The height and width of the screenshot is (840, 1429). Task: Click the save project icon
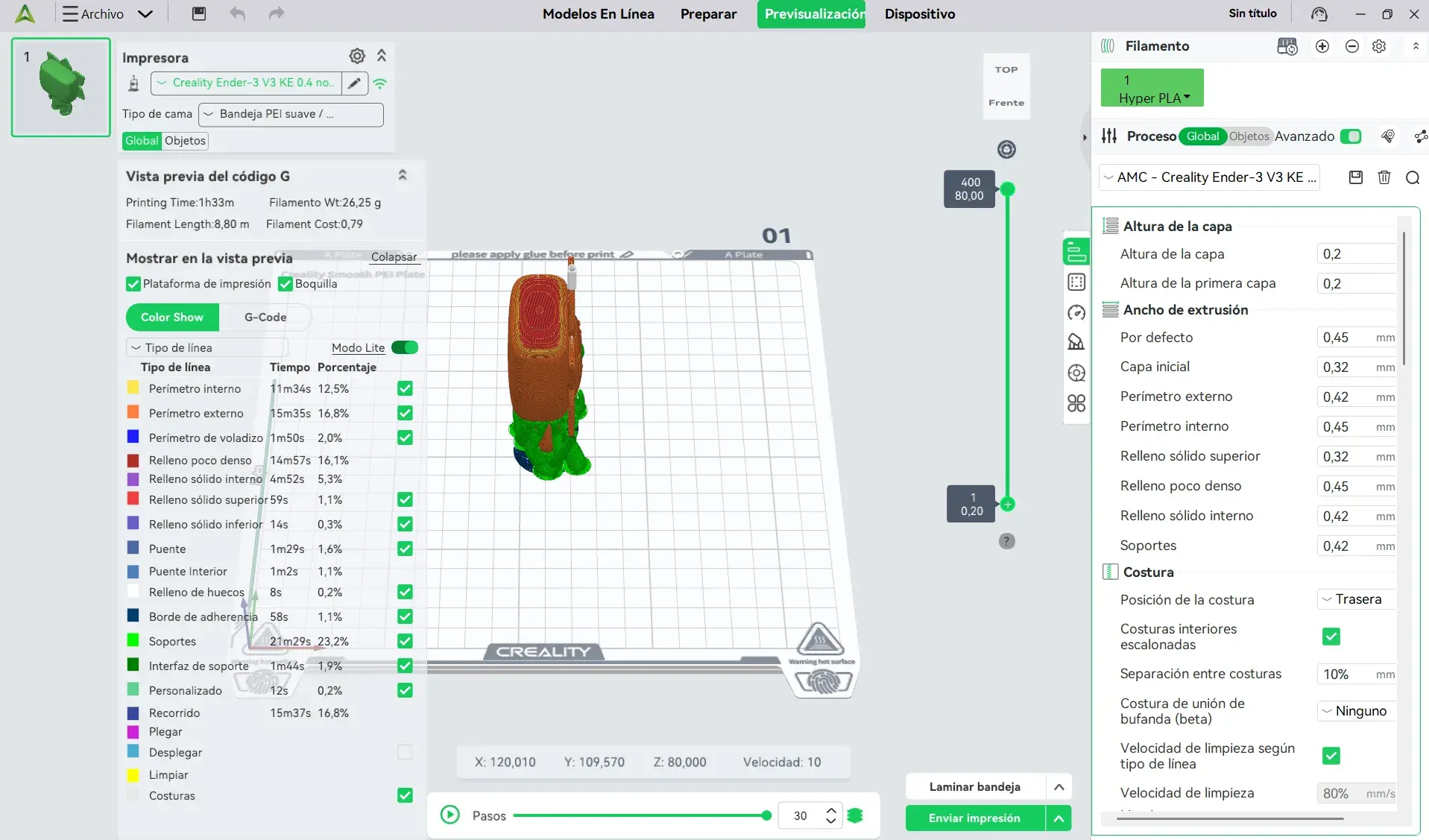tap(199, 13)
